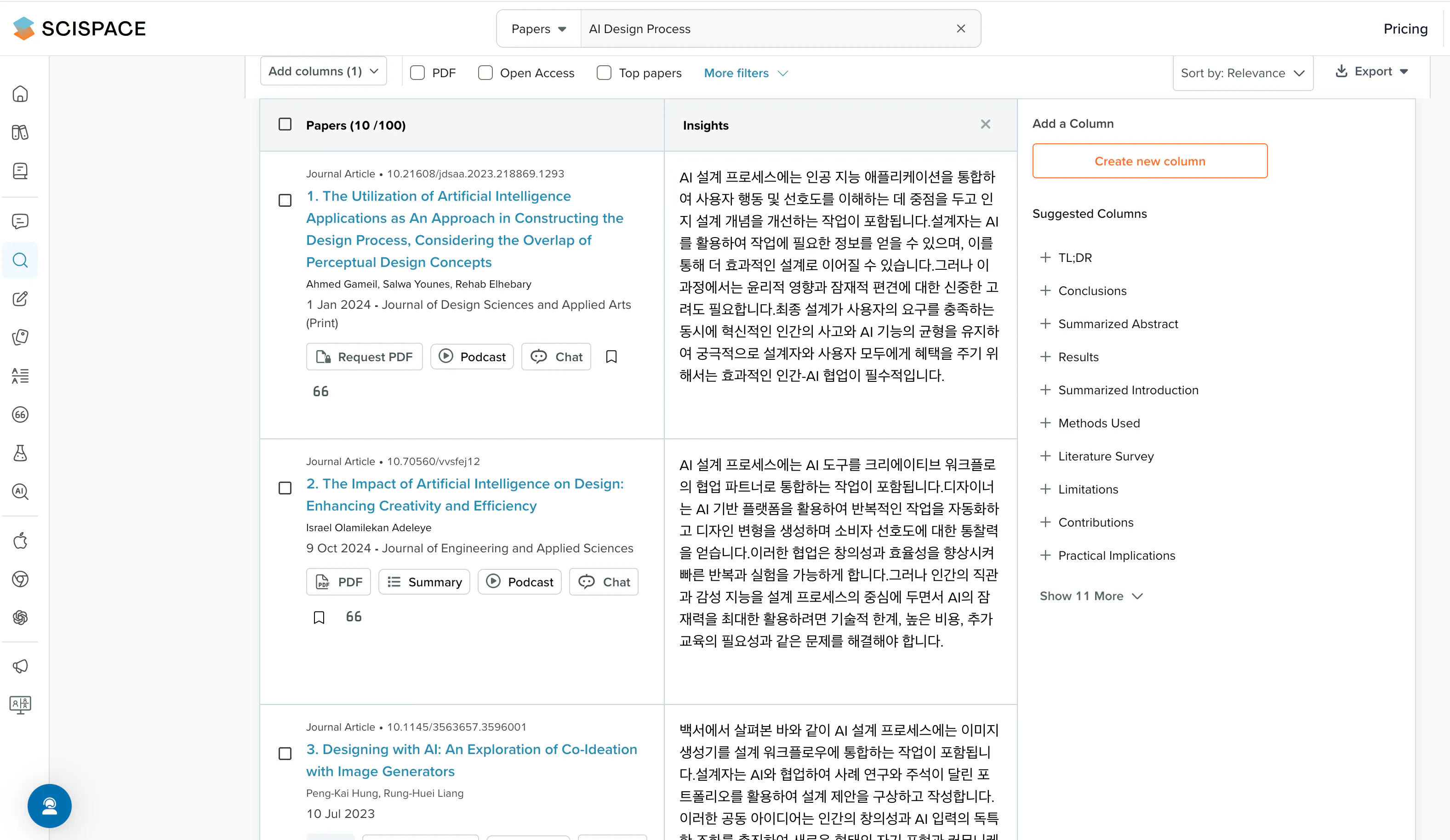Enable the PDF filter checkbox
Image resolution: width=1450 pixels, height=840 pixels.
tap(417, 73)
